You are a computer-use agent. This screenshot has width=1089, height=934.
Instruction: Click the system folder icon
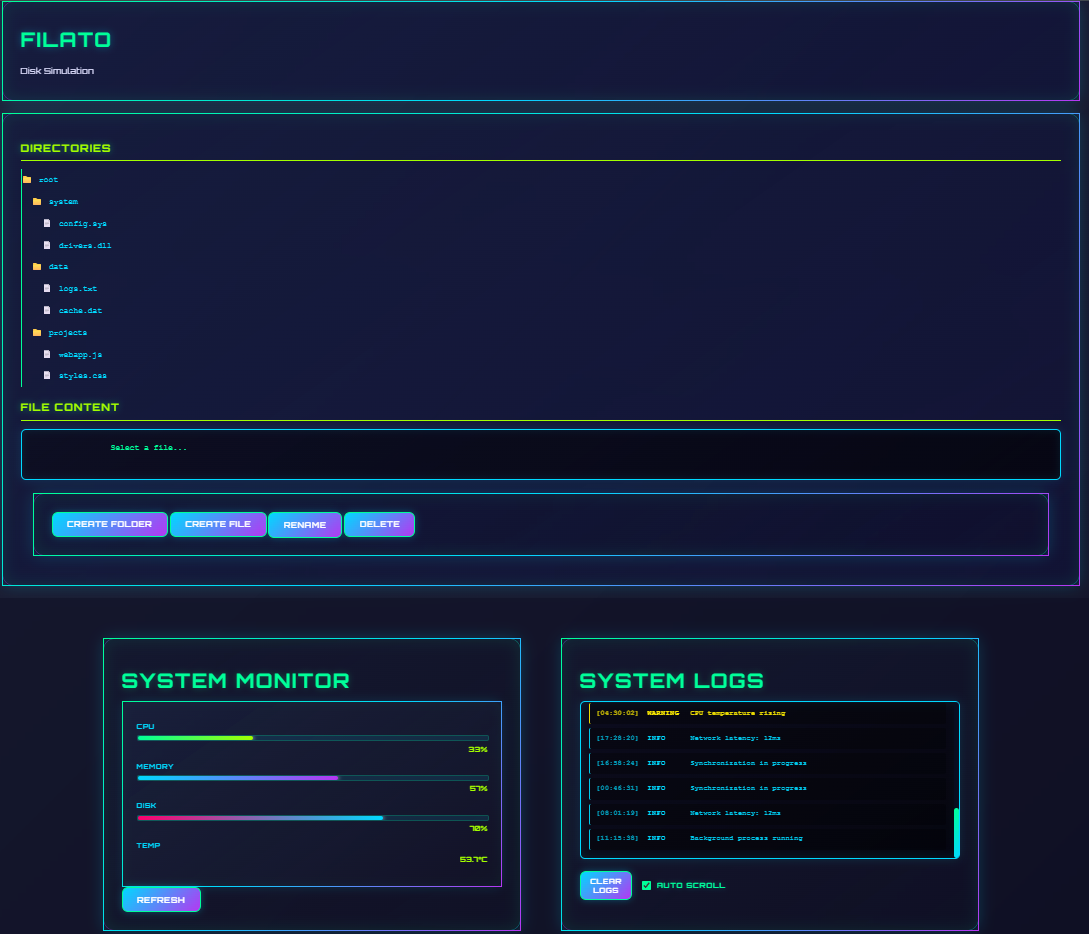pos(37,202)
